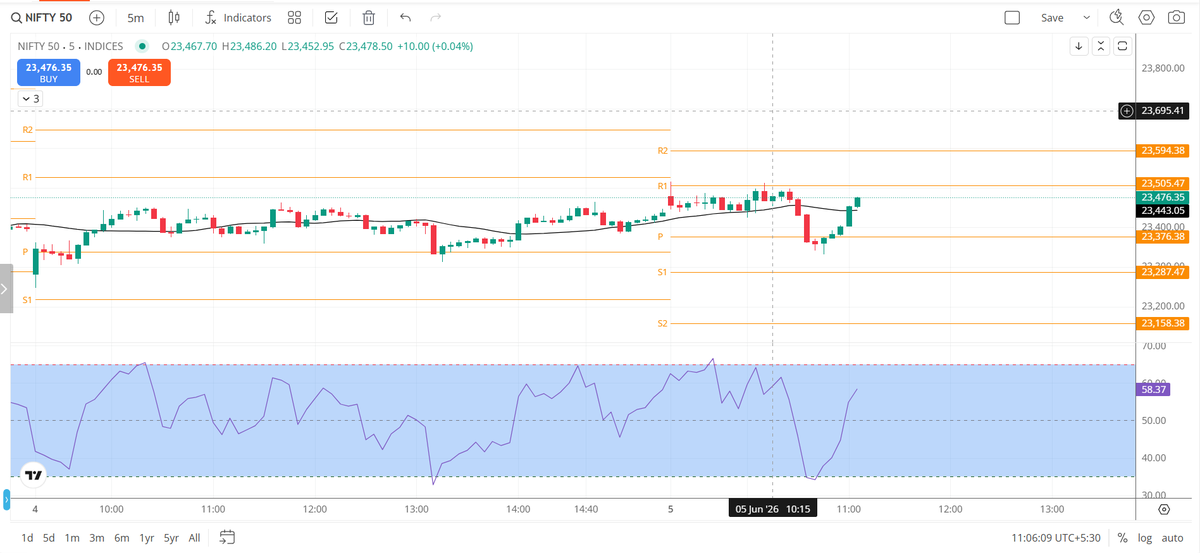
Task: Open symbol search for NIFTY 50
Action: [40, 17]
